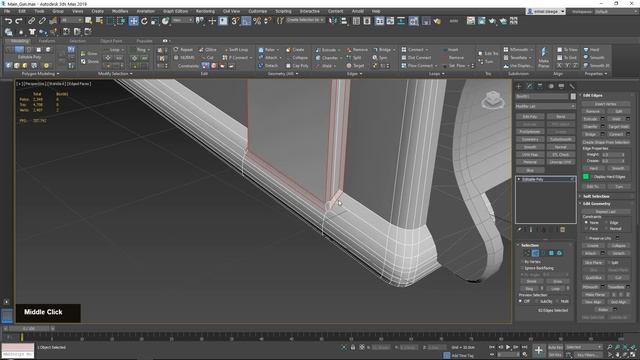
Task: Click the ViewCube in the viewport
Action: (493, 99)
